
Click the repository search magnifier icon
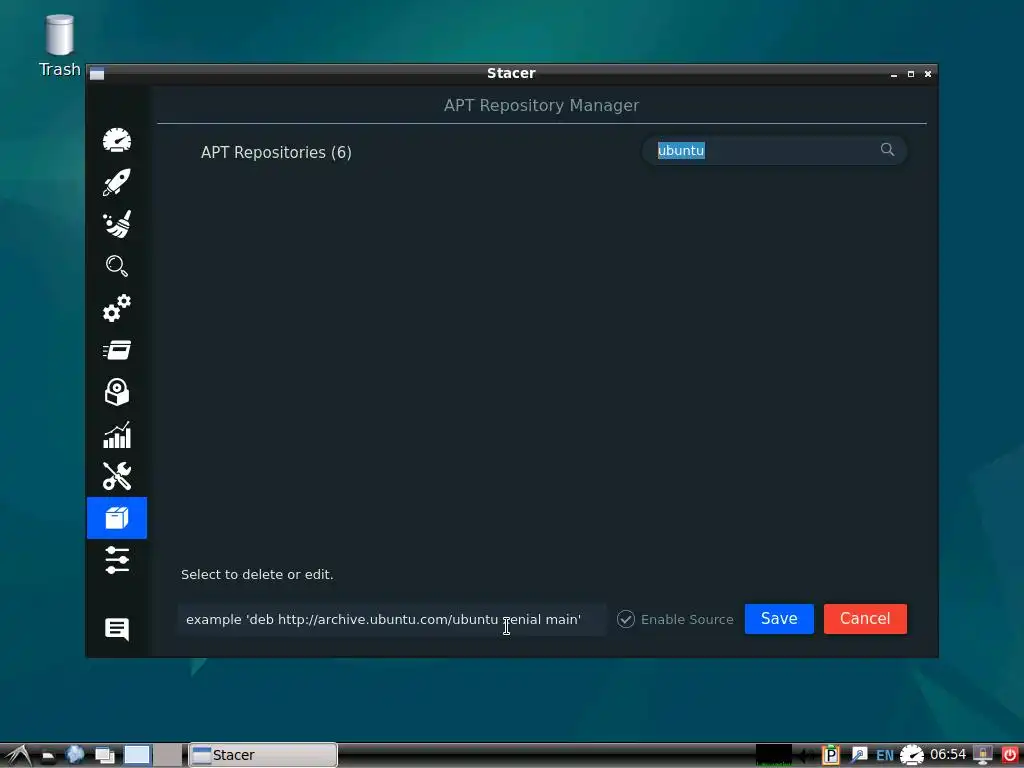point(887,150)
